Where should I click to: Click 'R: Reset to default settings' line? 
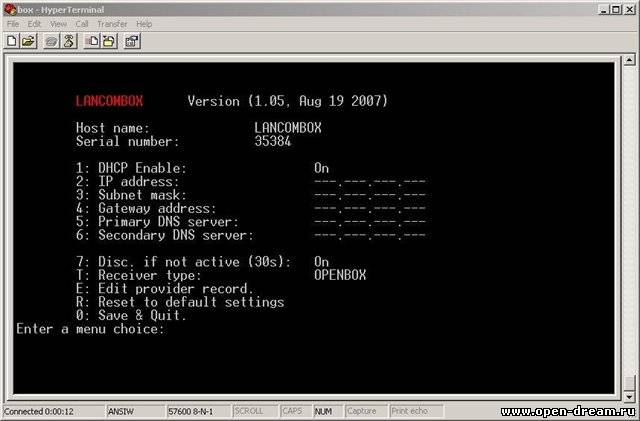(x=180, y=302)
